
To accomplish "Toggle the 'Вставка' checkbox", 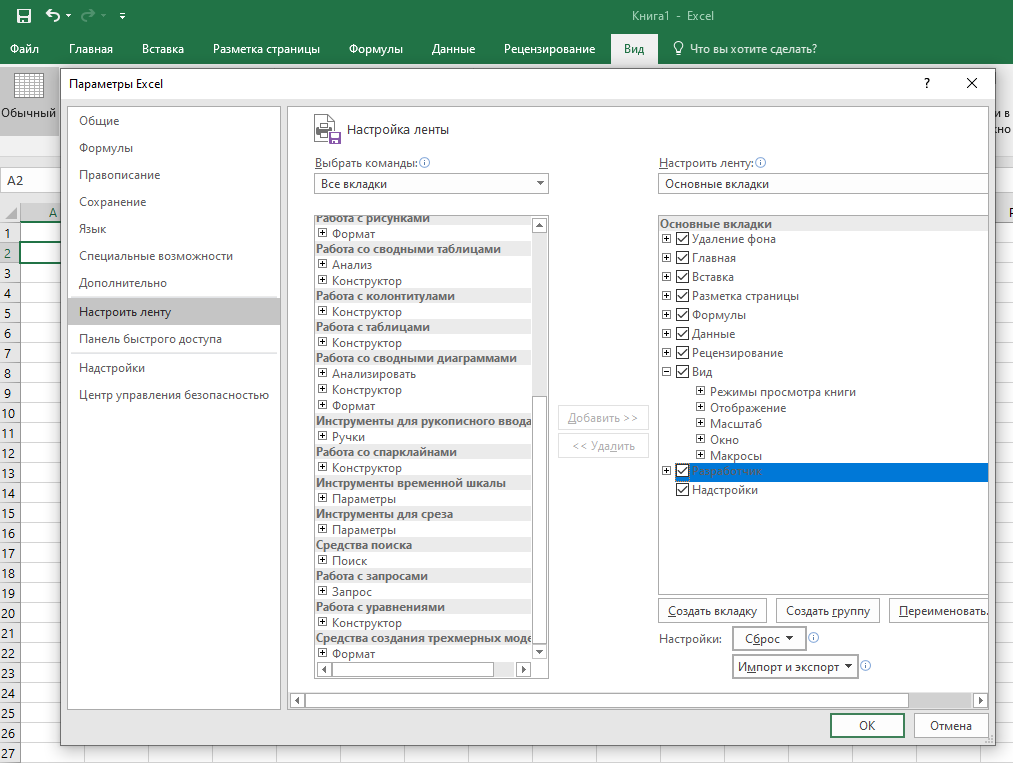I will point(682,277).
